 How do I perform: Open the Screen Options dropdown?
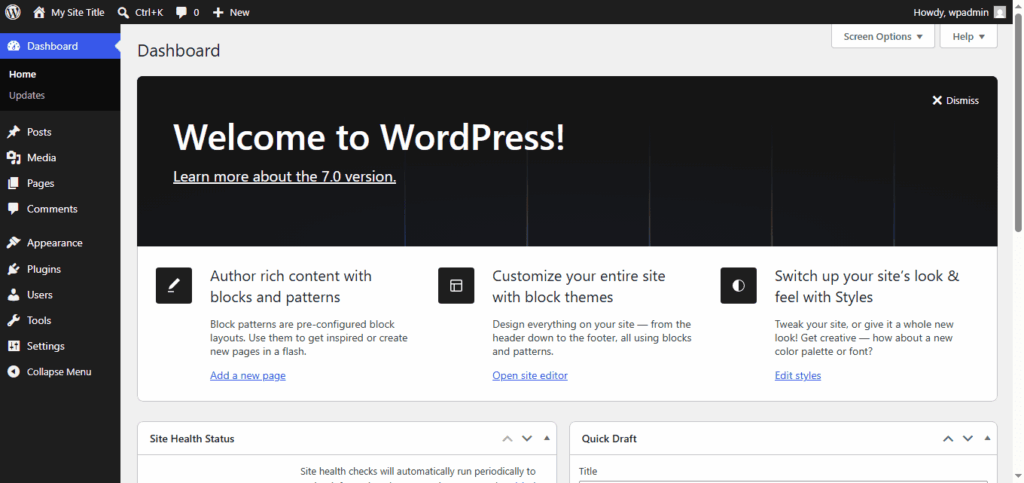coord(883,37)
